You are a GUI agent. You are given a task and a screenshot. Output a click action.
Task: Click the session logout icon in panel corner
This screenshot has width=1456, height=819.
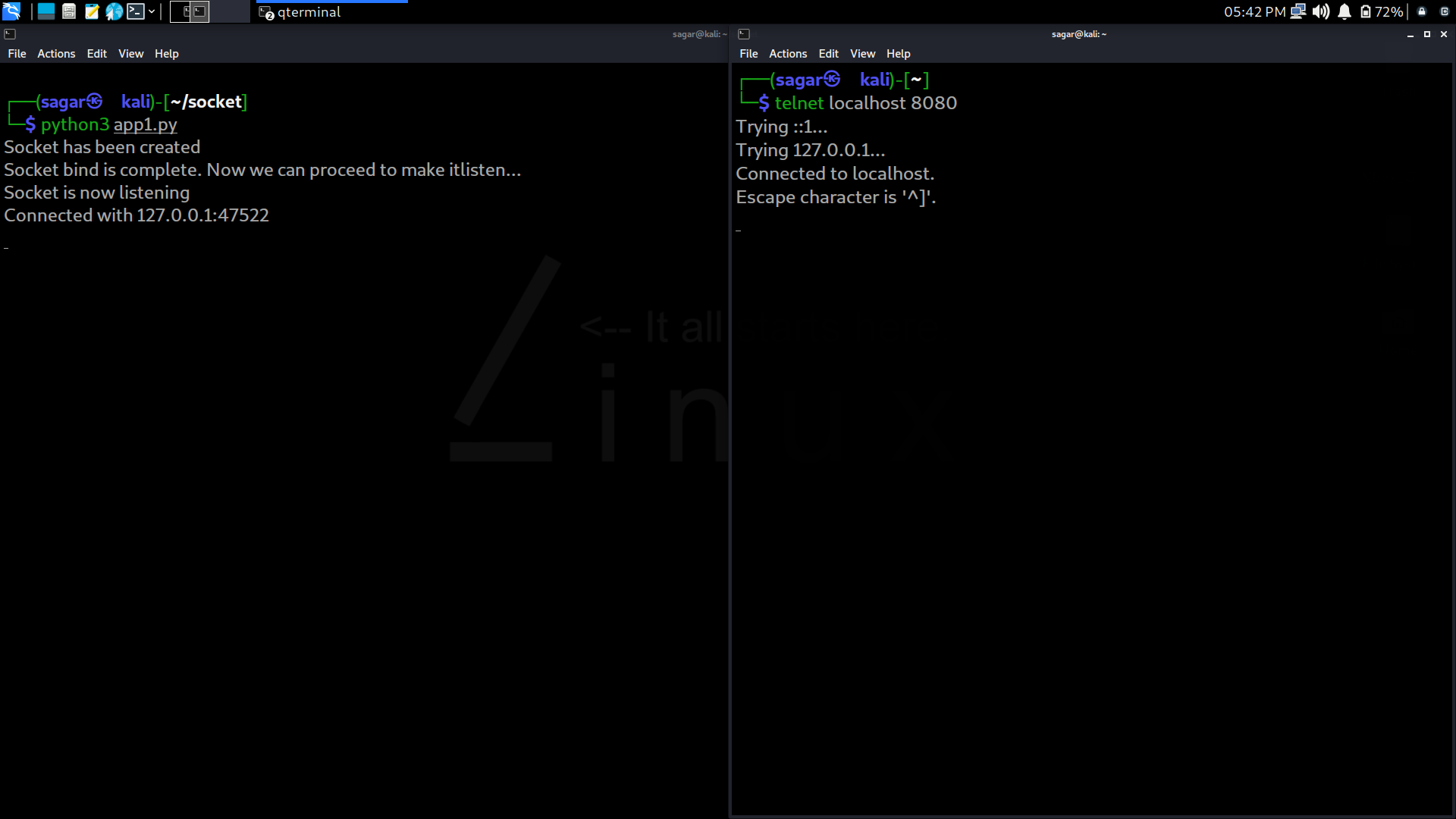tap(1444, 11)
